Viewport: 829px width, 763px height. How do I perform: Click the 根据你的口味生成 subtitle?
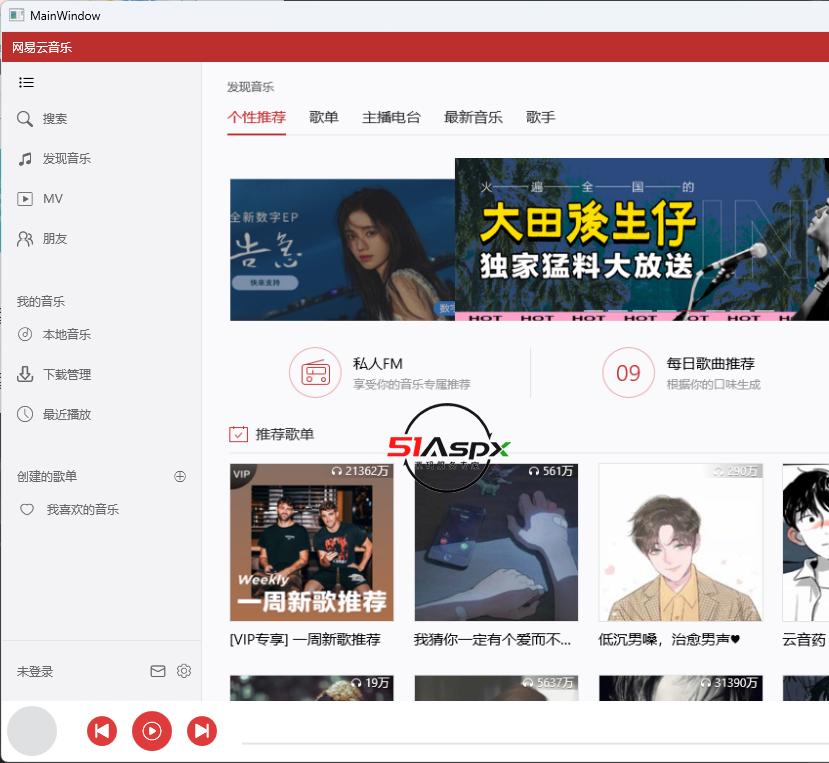[x=713, y=384]
